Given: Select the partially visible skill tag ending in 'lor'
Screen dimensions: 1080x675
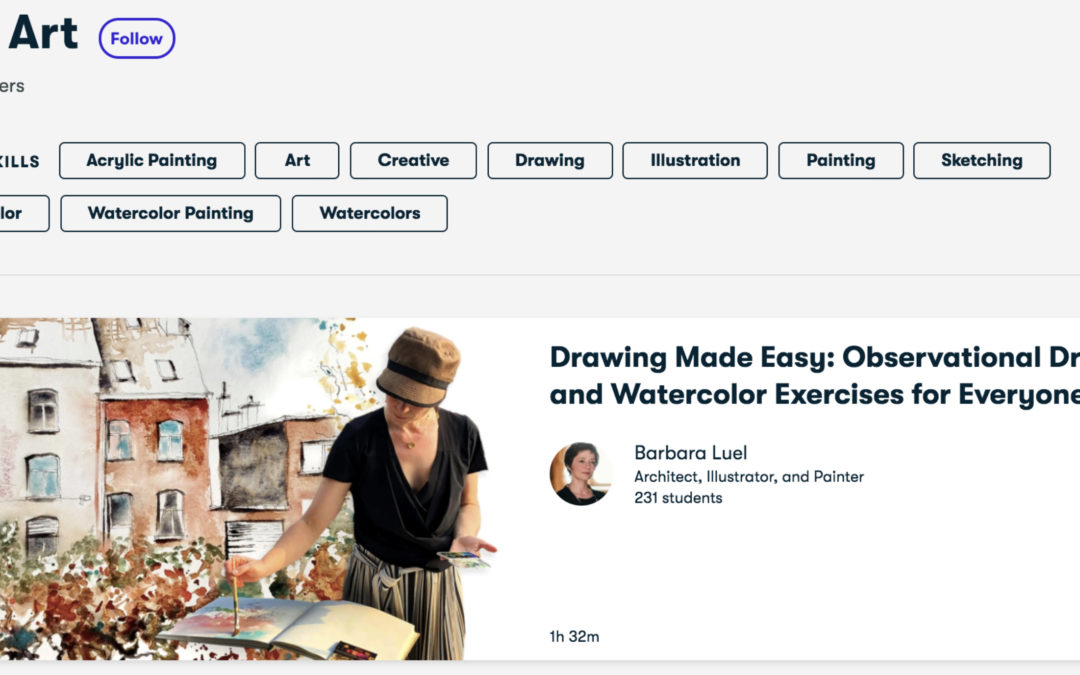Looking at the screenshot, I should point(21,214).
